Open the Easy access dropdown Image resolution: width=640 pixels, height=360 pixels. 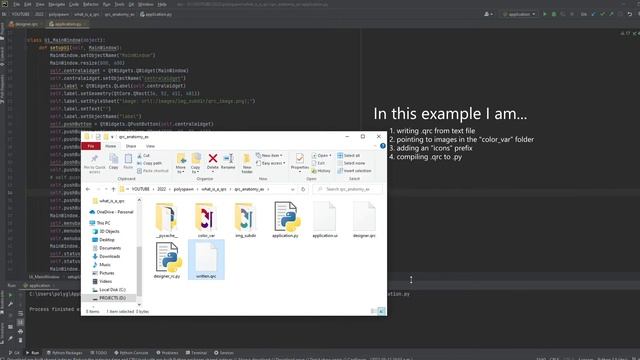[x=271, y=163]
